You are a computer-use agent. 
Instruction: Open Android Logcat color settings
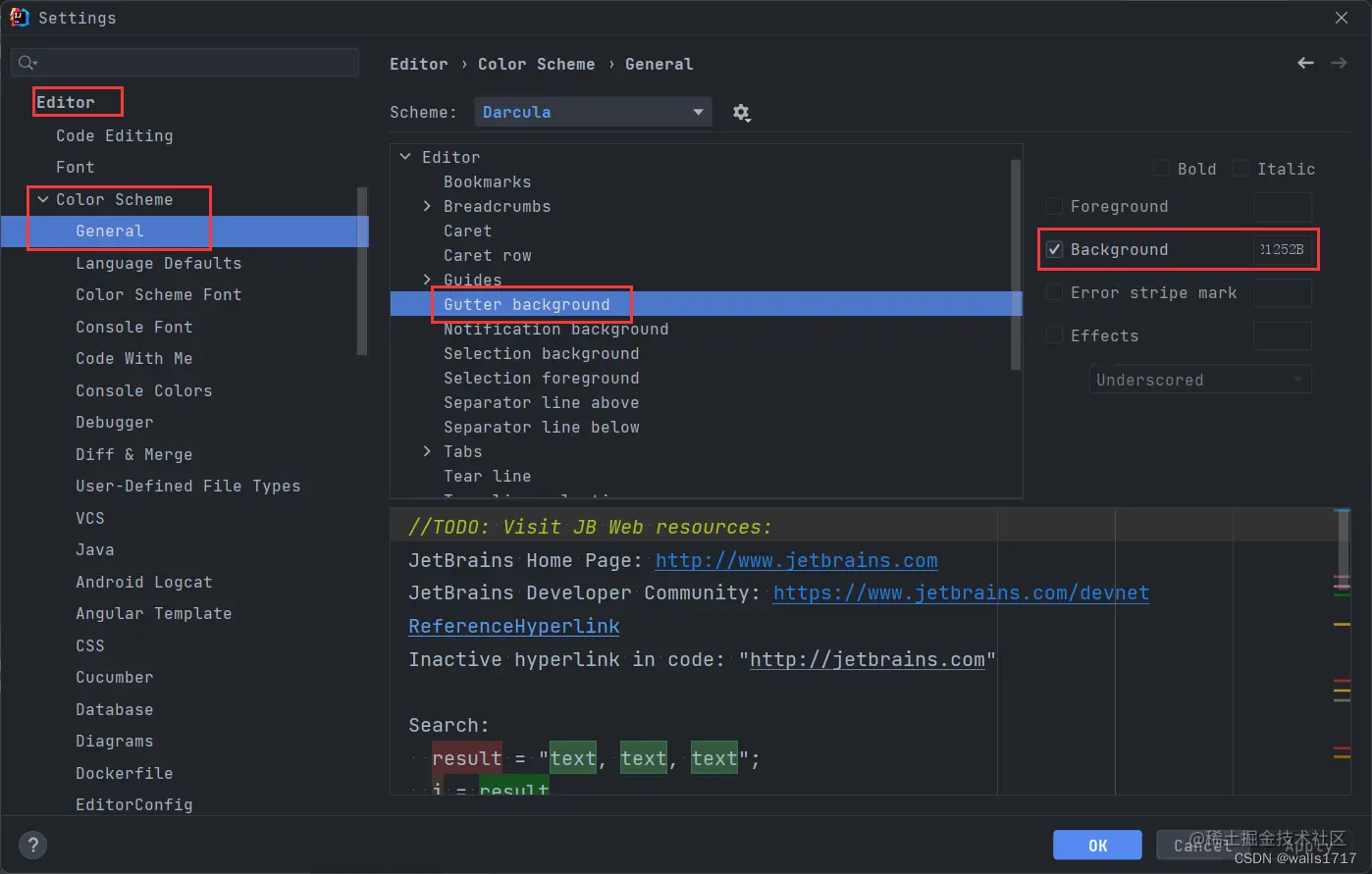pos(143,582)
